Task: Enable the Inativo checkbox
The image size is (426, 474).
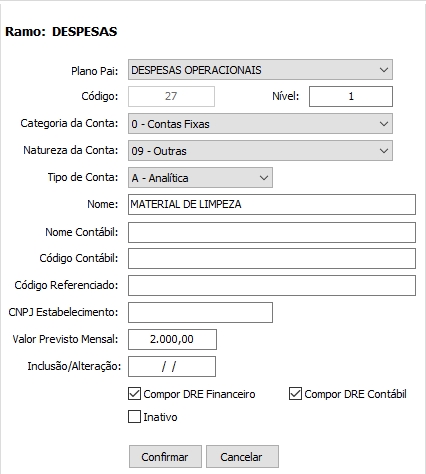Action: (x=134, y=417)
